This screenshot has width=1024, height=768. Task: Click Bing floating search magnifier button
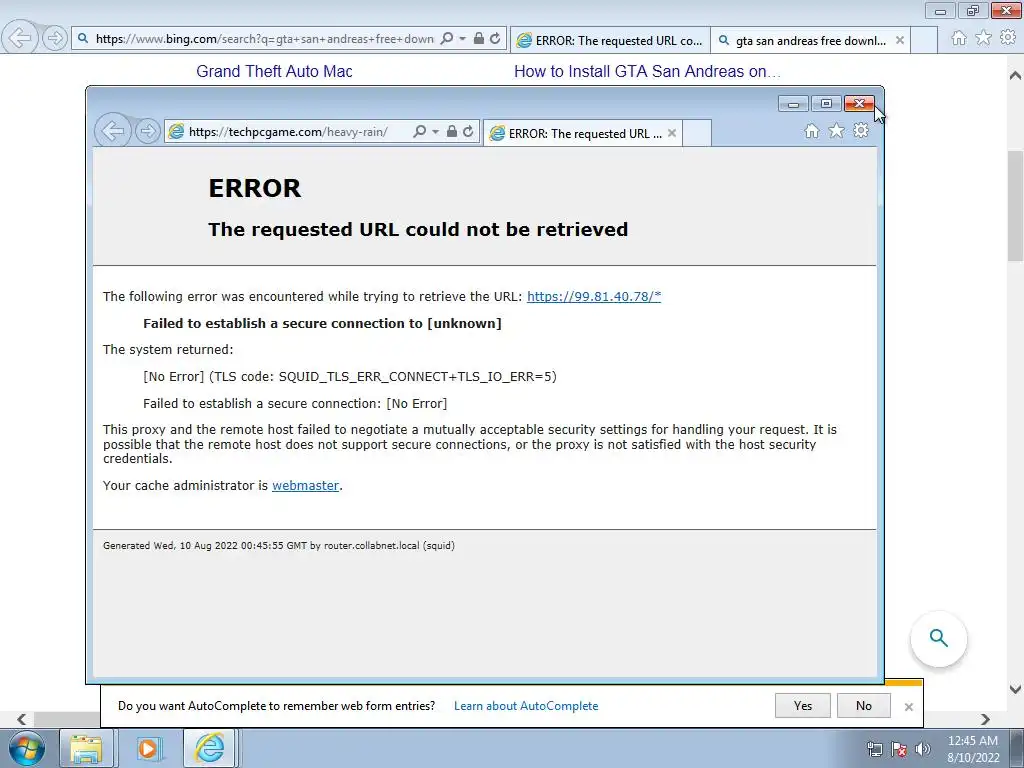click(938, 638)
